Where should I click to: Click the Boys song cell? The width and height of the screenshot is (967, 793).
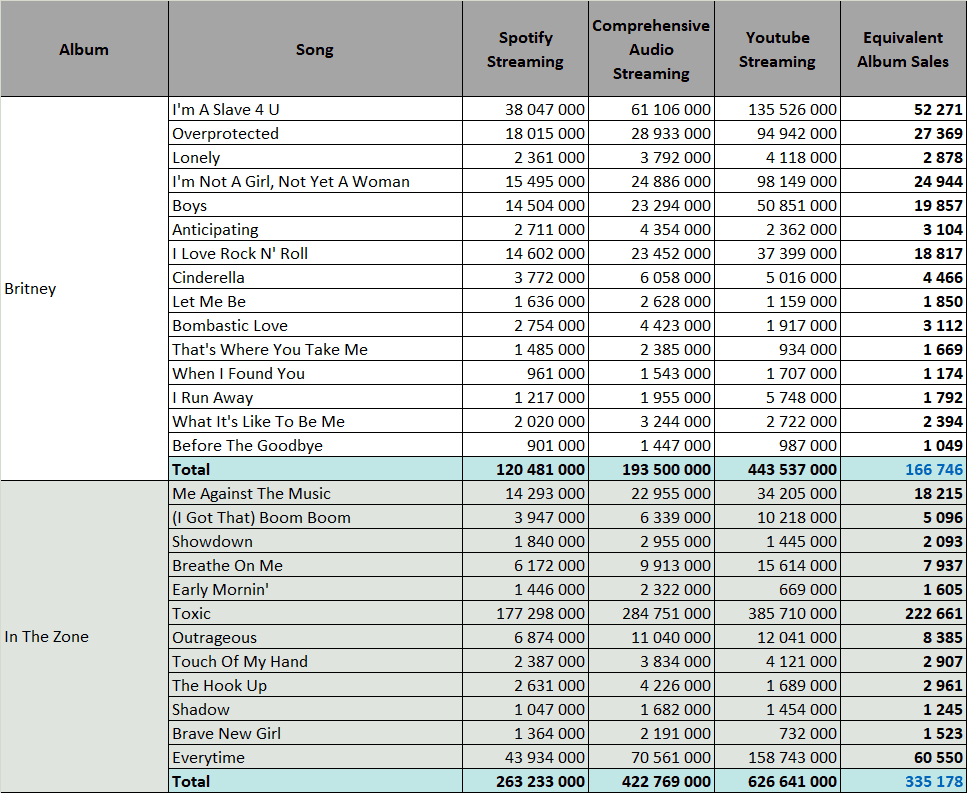315,205
